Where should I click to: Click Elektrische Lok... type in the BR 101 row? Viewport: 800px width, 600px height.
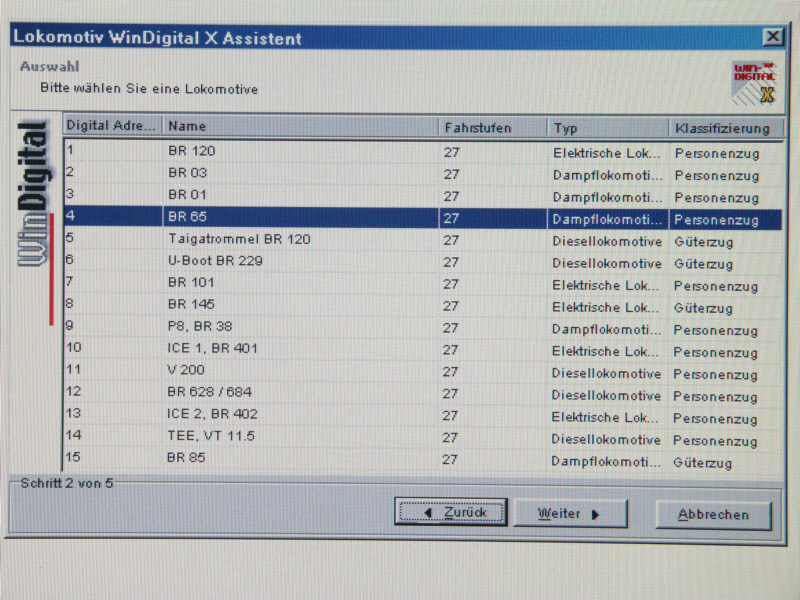coord(605,285)
